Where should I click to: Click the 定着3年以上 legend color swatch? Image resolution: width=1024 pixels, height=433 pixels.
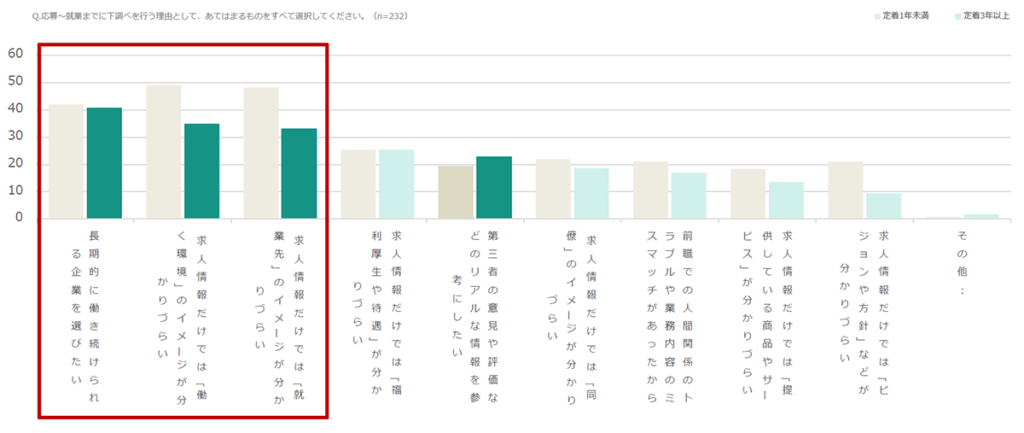958,16
